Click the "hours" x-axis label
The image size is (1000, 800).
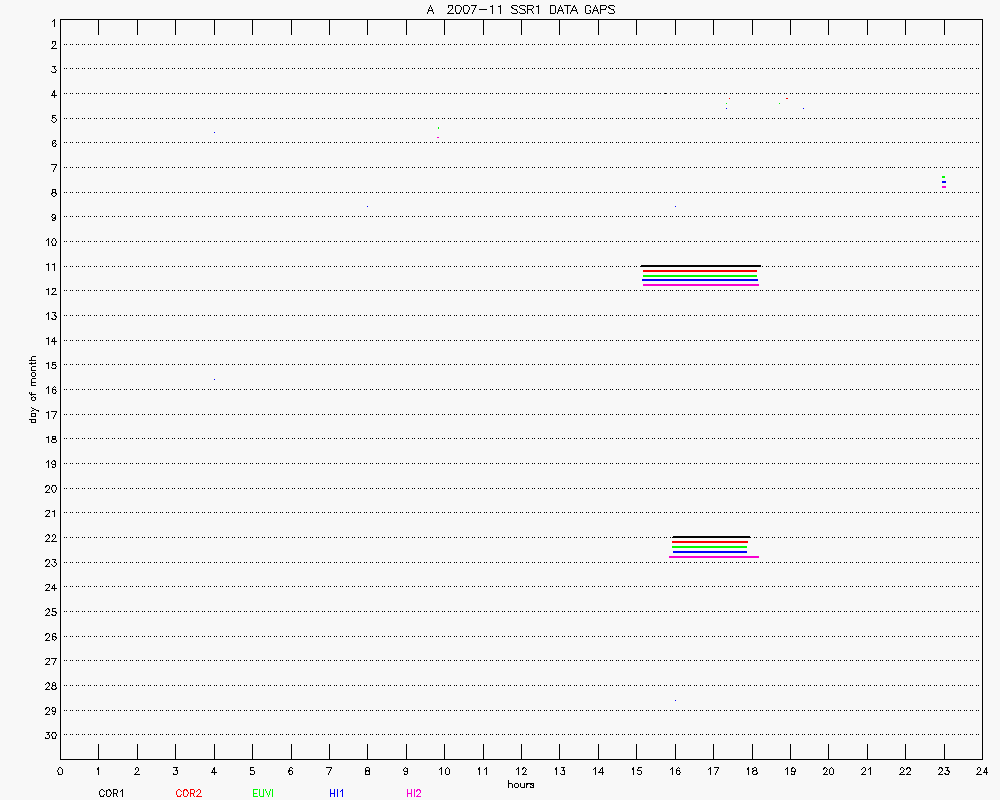520,785
